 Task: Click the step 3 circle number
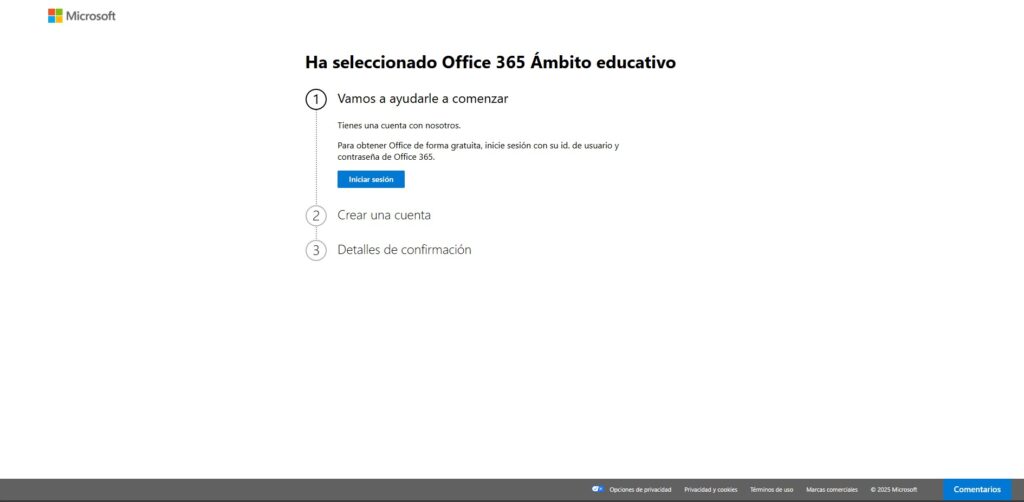[316, 251]
